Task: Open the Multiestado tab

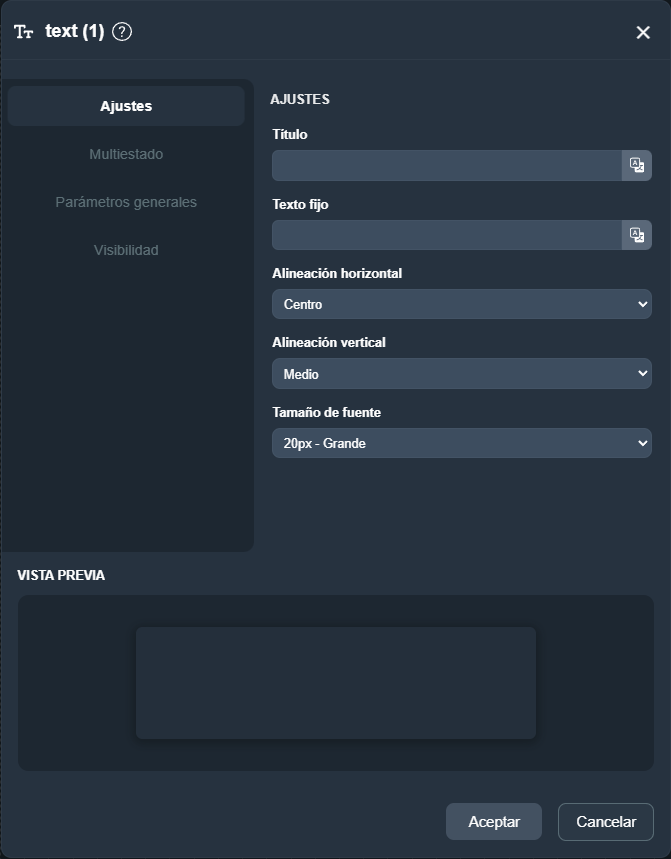Action: [x=126, y=154]
